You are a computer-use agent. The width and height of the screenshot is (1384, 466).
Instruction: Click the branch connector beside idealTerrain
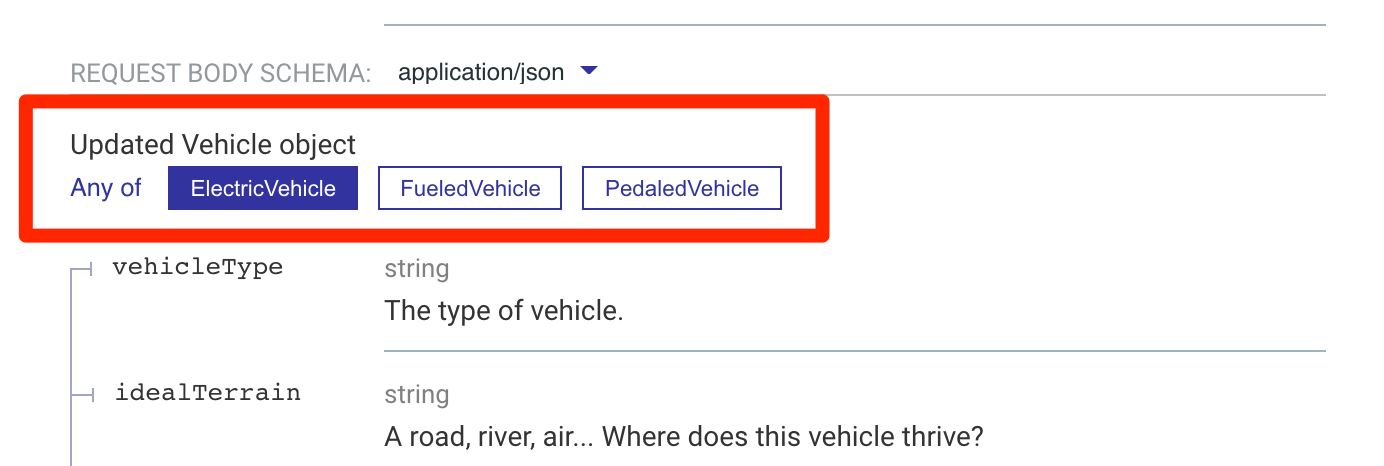pyautogui.click(x=81, y=394)
